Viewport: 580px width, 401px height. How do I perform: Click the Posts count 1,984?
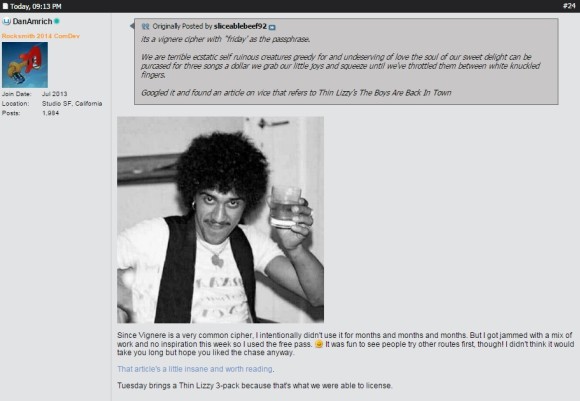(50, 113)
